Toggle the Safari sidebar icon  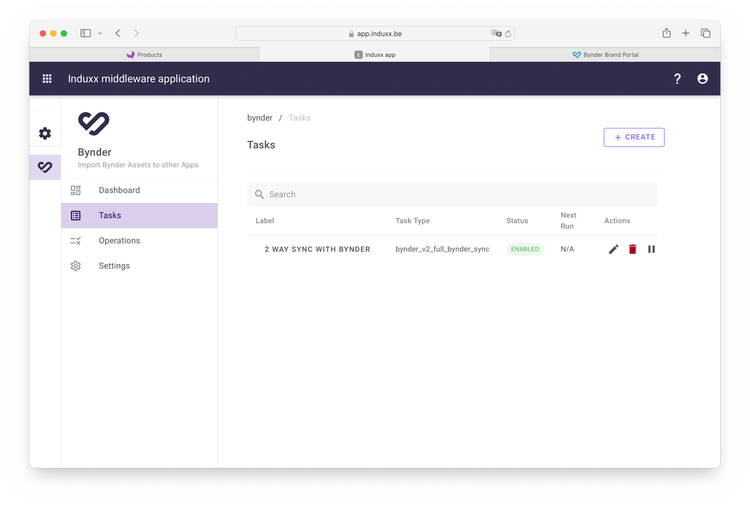(86, 33)
